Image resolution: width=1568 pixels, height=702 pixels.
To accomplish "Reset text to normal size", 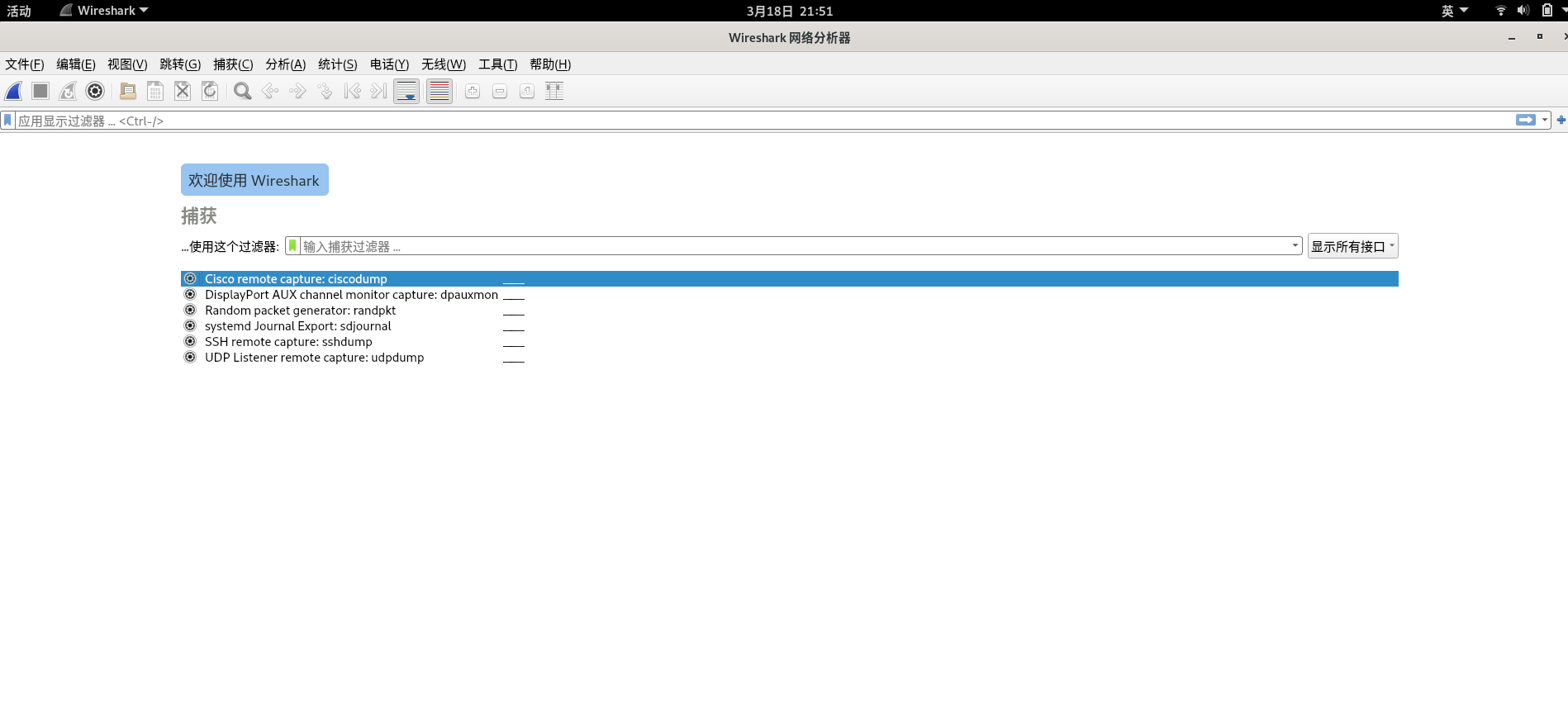I will 527,91.
